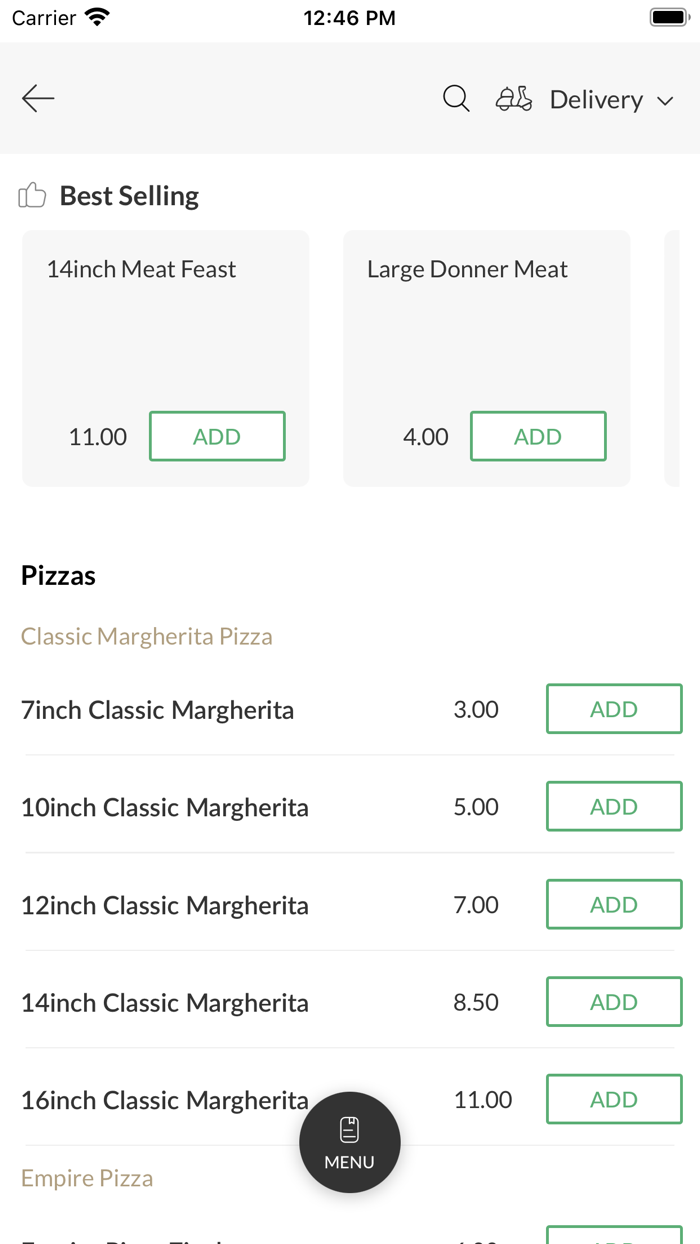Add the 7inch Classic Margherita

613,708
